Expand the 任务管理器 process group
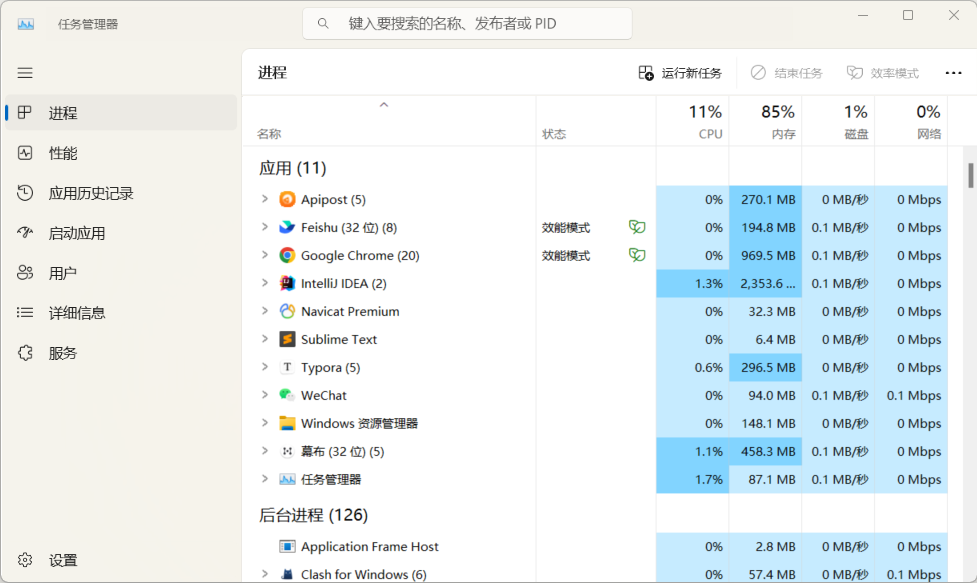The image size is (977, 583). point(265,480)
